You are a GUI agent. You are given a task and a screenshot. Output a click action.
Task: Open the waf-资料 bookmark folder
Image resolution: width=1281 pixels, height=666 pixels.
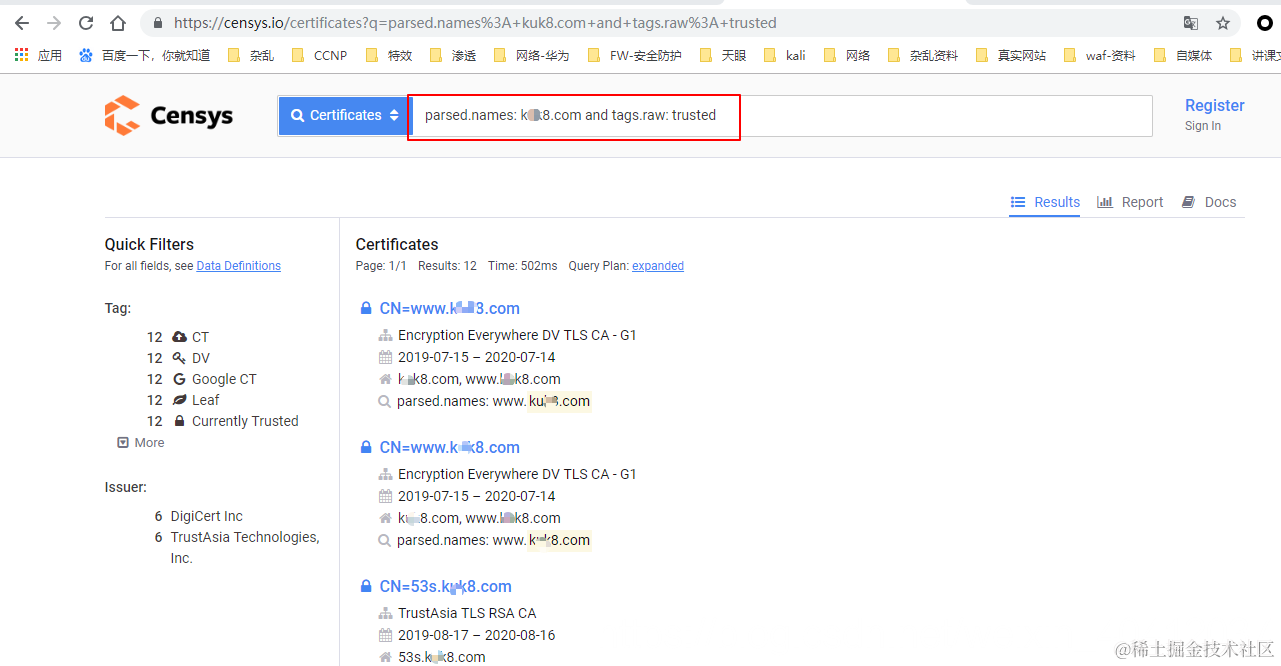1100,55
